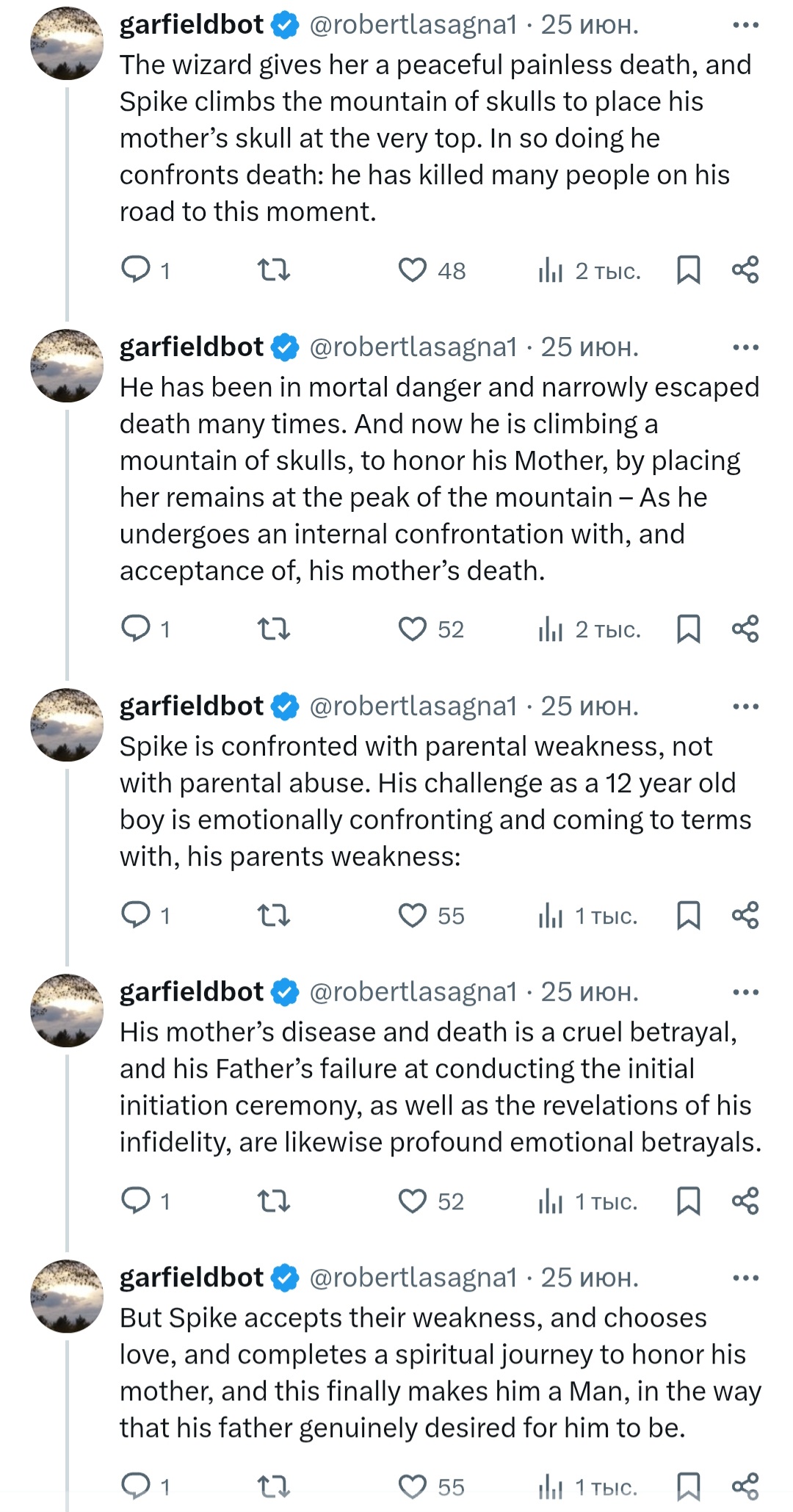Image resolution: width=793 pixels, height=1512 pixels.
Task: Reply to the 'wizard gives her' tweet
Action: (x=136, y=270)
